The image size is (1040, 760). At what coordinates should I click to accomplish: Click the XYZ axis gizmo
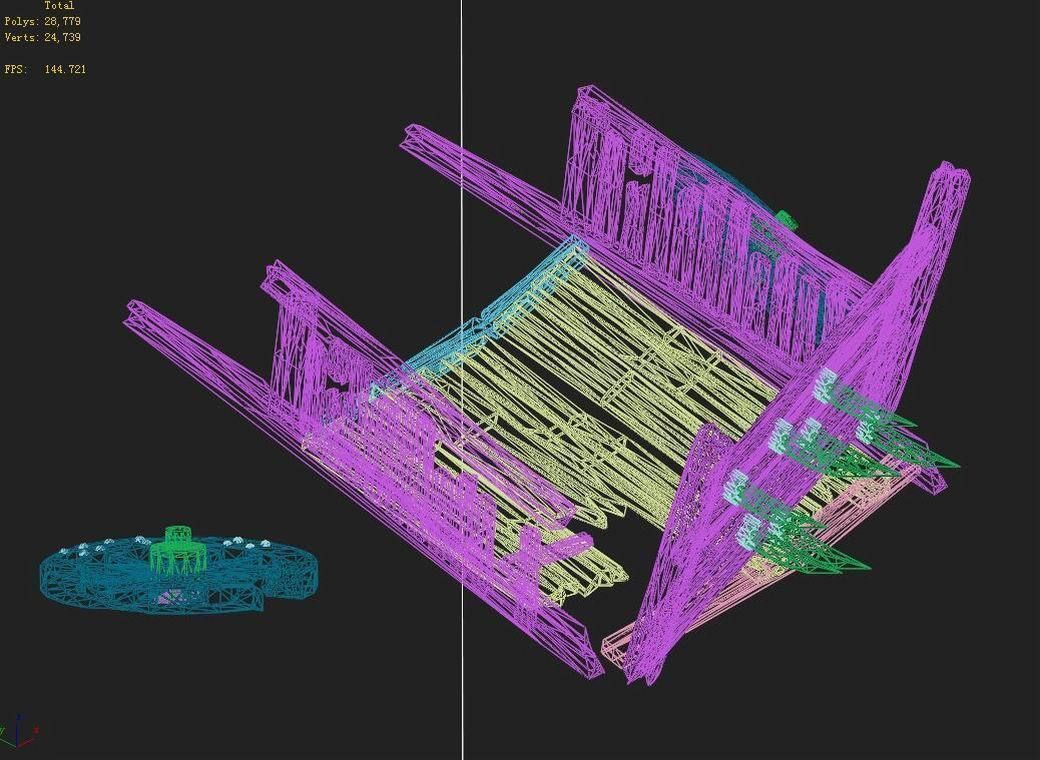pos(19,731)
